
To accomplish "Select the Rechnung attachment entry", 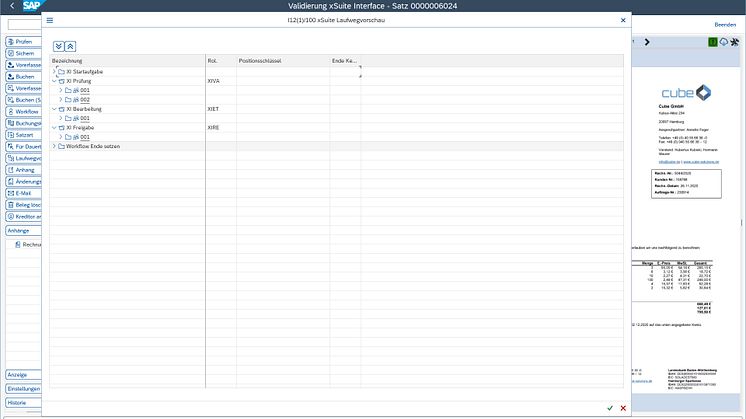I will 29,244.
